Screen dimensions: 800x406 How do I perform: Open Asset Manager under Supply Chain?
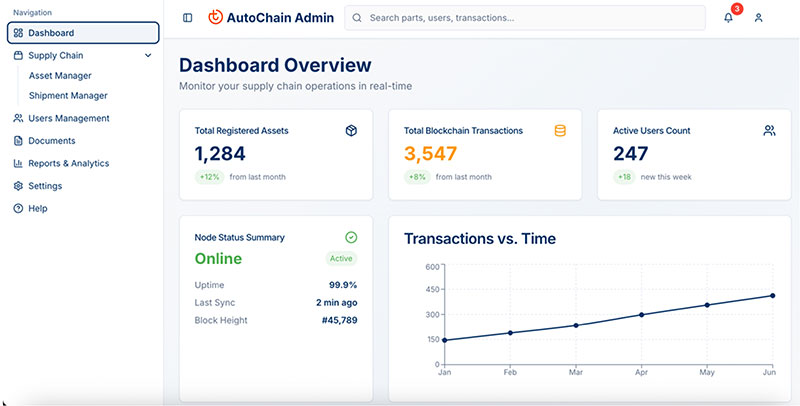[x=60, y=75]
